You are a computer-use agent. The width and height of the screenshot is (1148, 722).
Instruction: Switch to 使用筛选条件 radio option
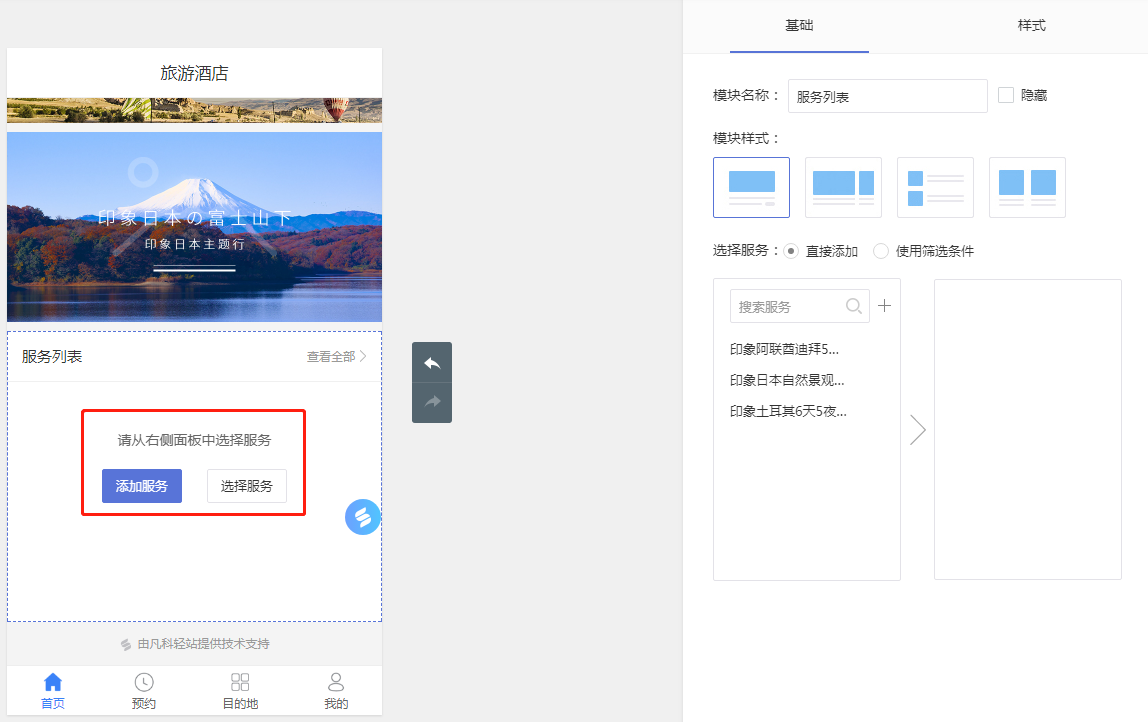[x=880, y=251]
